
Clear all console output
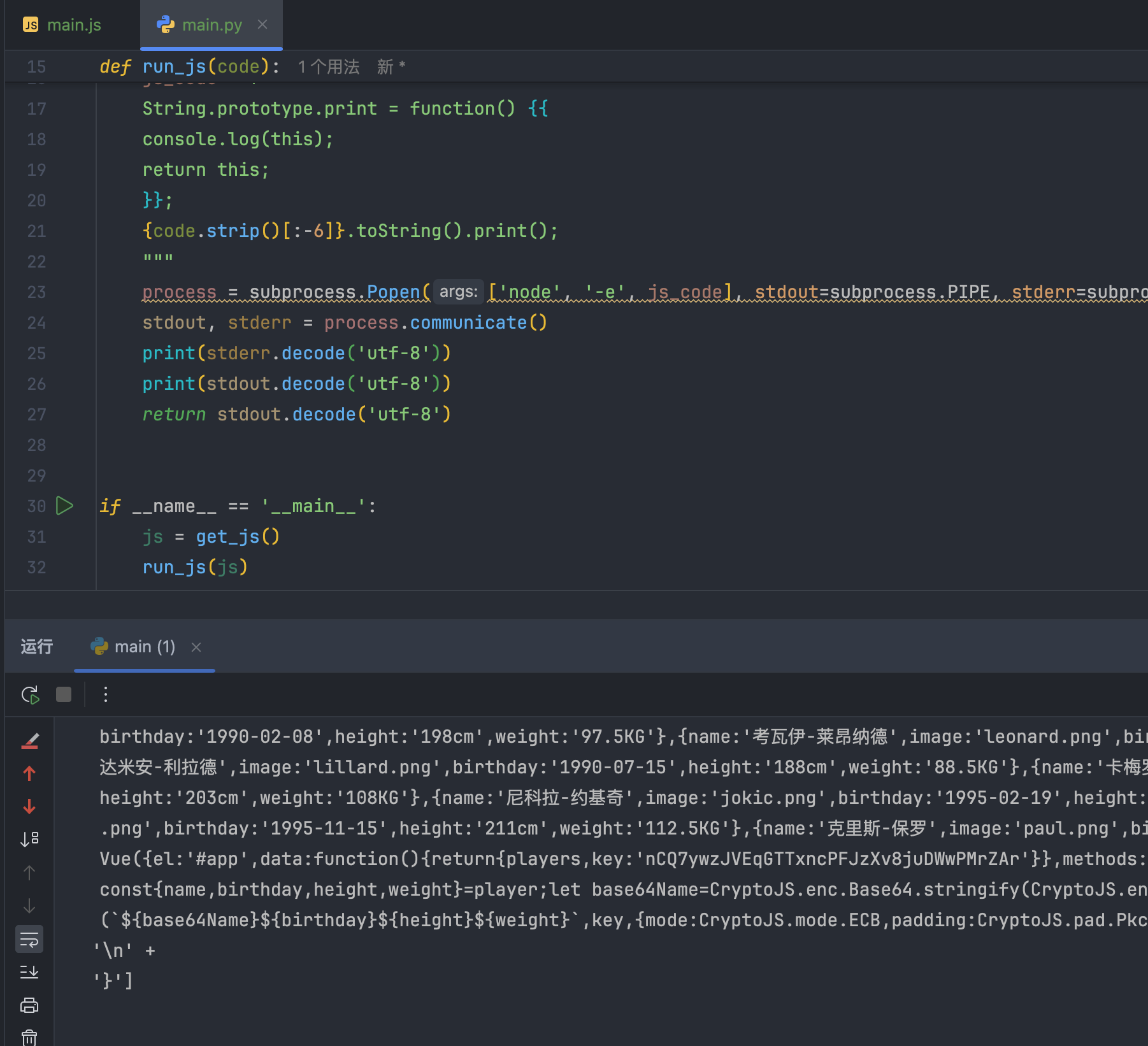(29, 1037)
